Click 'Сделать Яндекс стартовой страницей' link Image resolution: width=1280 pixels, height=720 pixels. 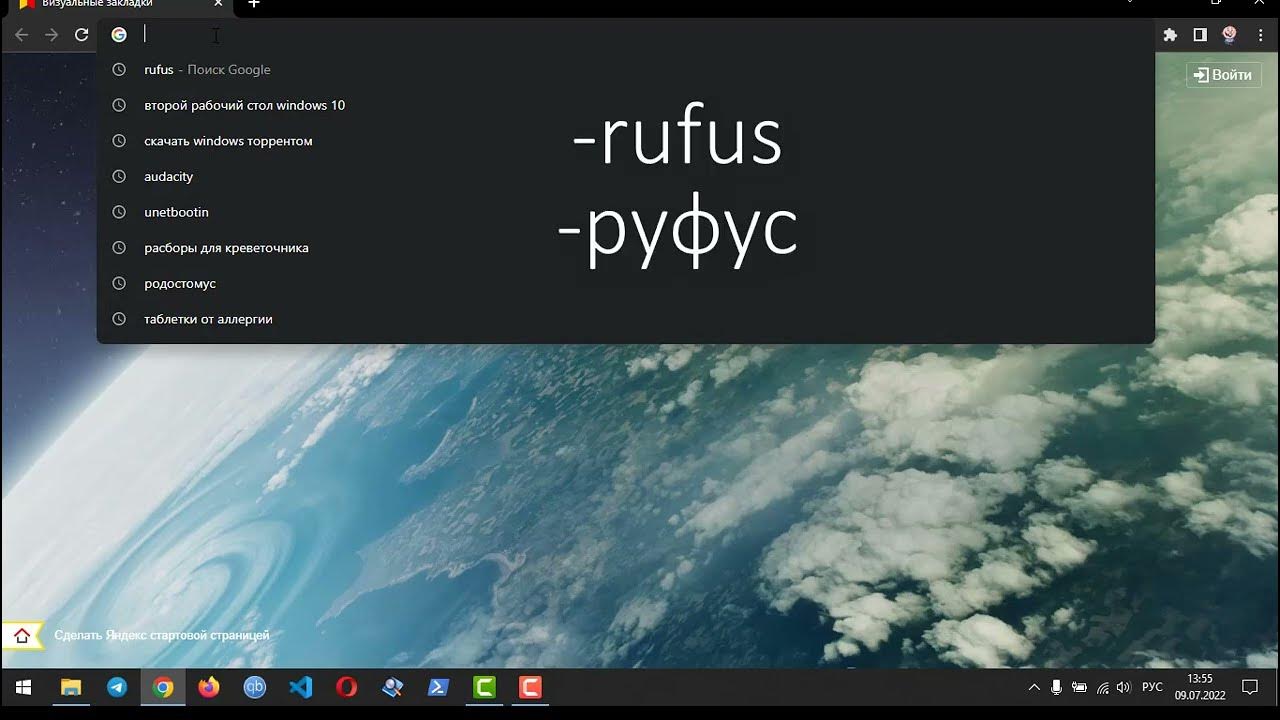tap(162, 635)
